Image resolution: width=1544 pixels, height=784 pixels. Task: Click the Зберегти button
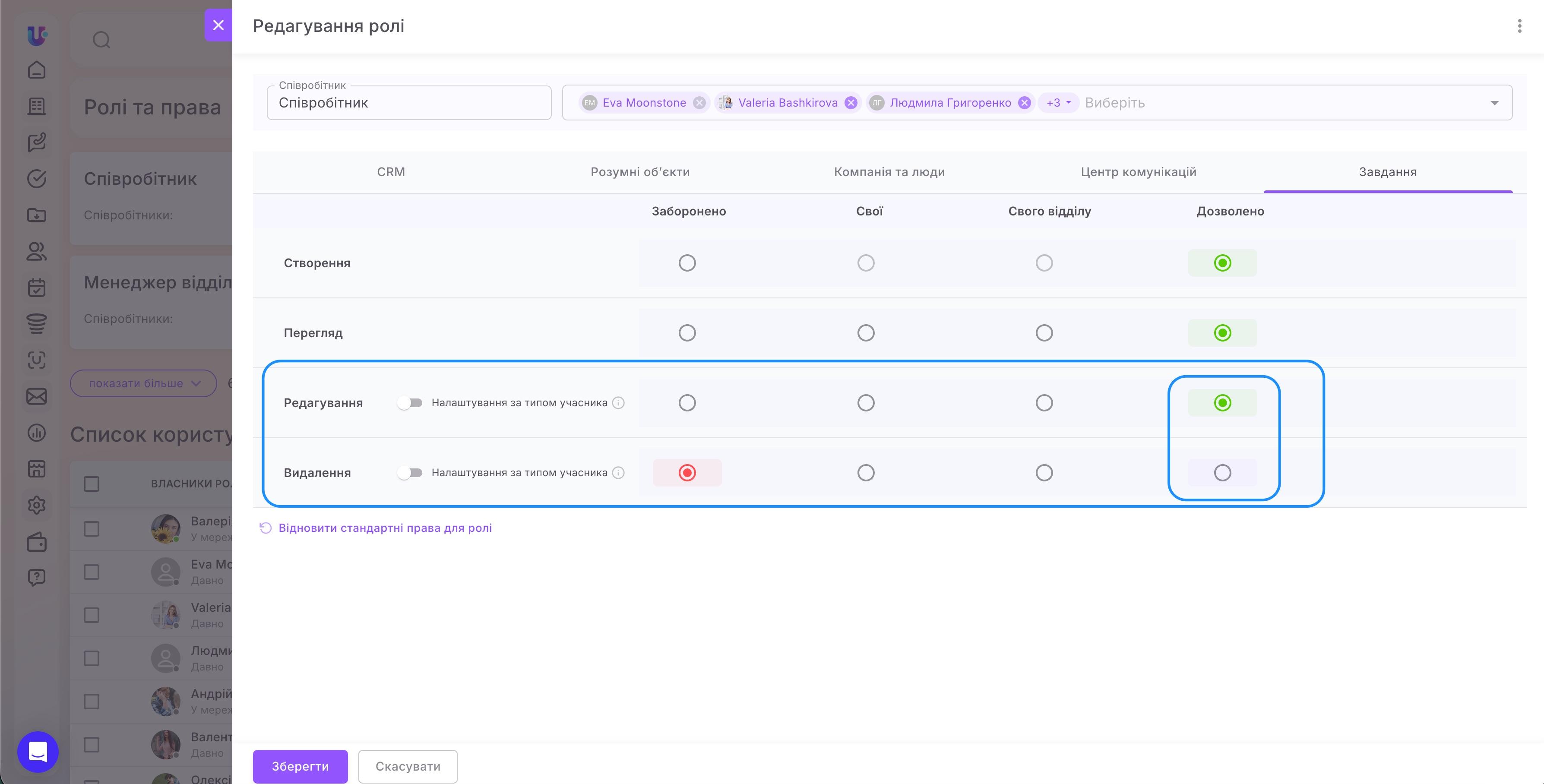coord(300,766)
